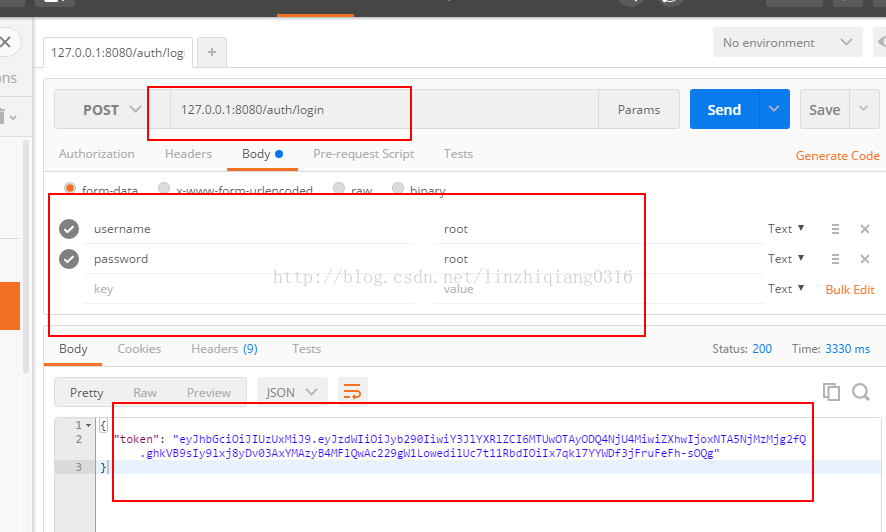886x532 pixels.
Task: Switch to the request Headers tab
Action: [x=188, y=154]
